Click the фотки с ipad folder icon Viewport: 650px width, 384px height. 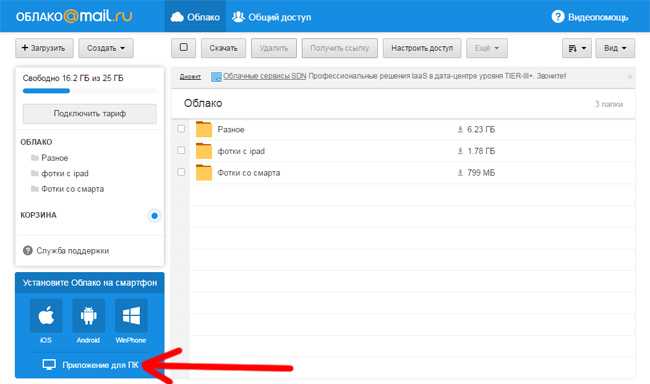tap(204, 151)
